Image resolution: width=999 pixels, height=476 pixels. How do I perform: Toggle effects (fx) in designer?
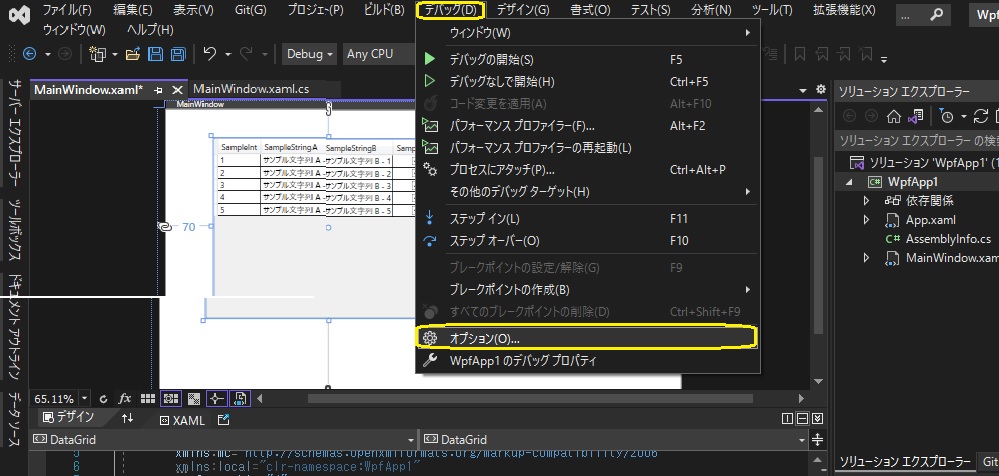(125, 398)
